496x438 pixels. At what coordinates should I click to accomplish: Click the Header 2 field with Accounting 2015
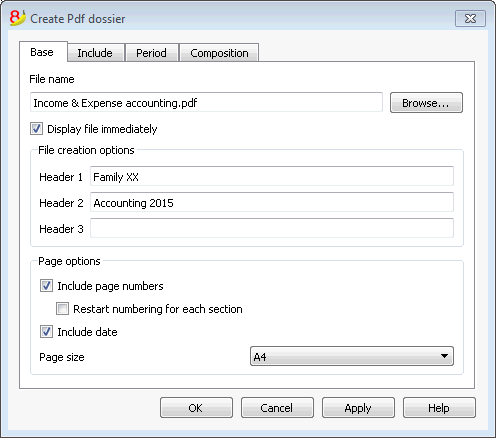[x=272, y=202]
